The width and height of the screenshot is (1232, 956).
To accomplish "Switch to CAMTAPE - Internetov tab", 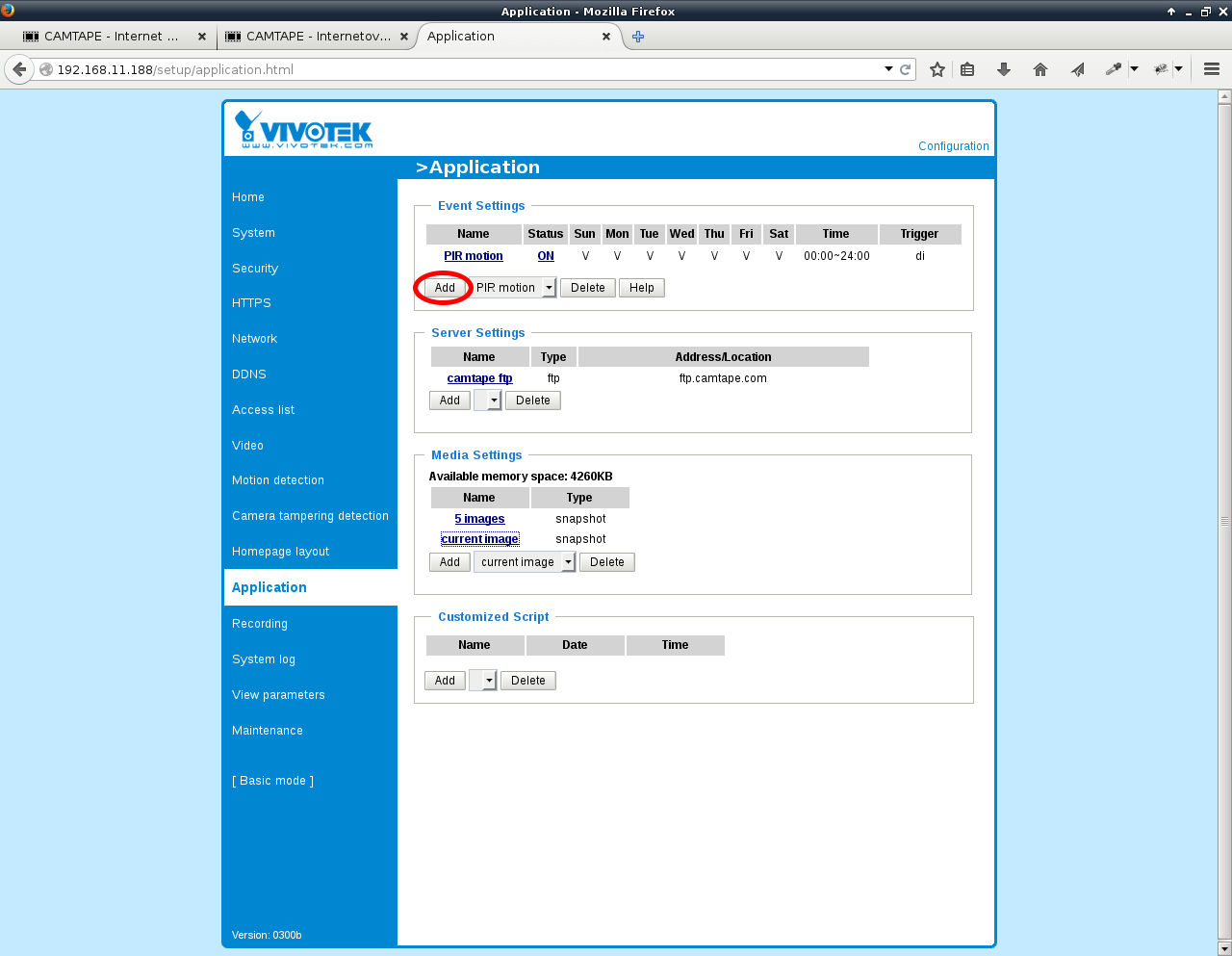I will (317, 37).
